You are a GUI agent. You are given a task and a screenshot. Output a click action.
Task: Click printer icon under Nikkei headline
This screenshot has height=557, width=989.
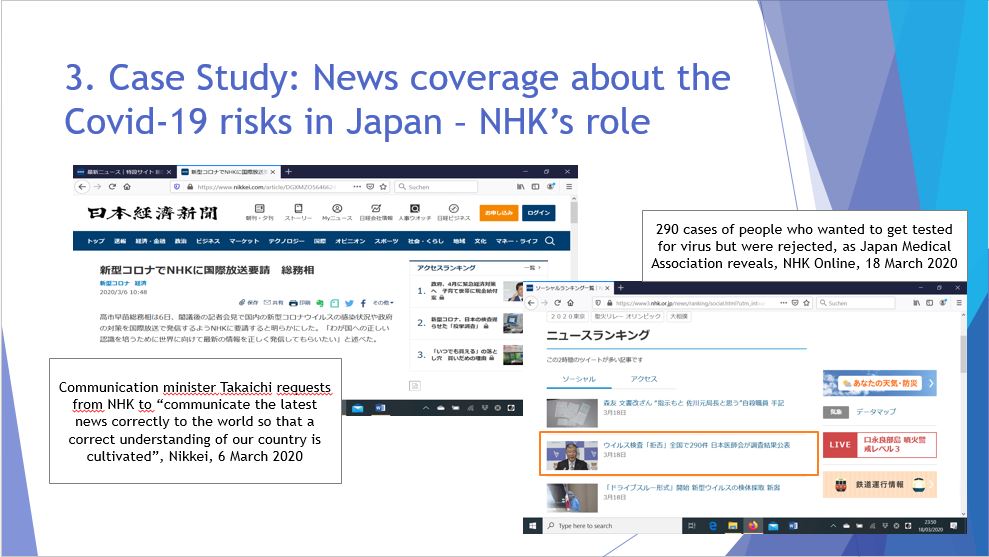pyautogui.click(x=293, y=303)
